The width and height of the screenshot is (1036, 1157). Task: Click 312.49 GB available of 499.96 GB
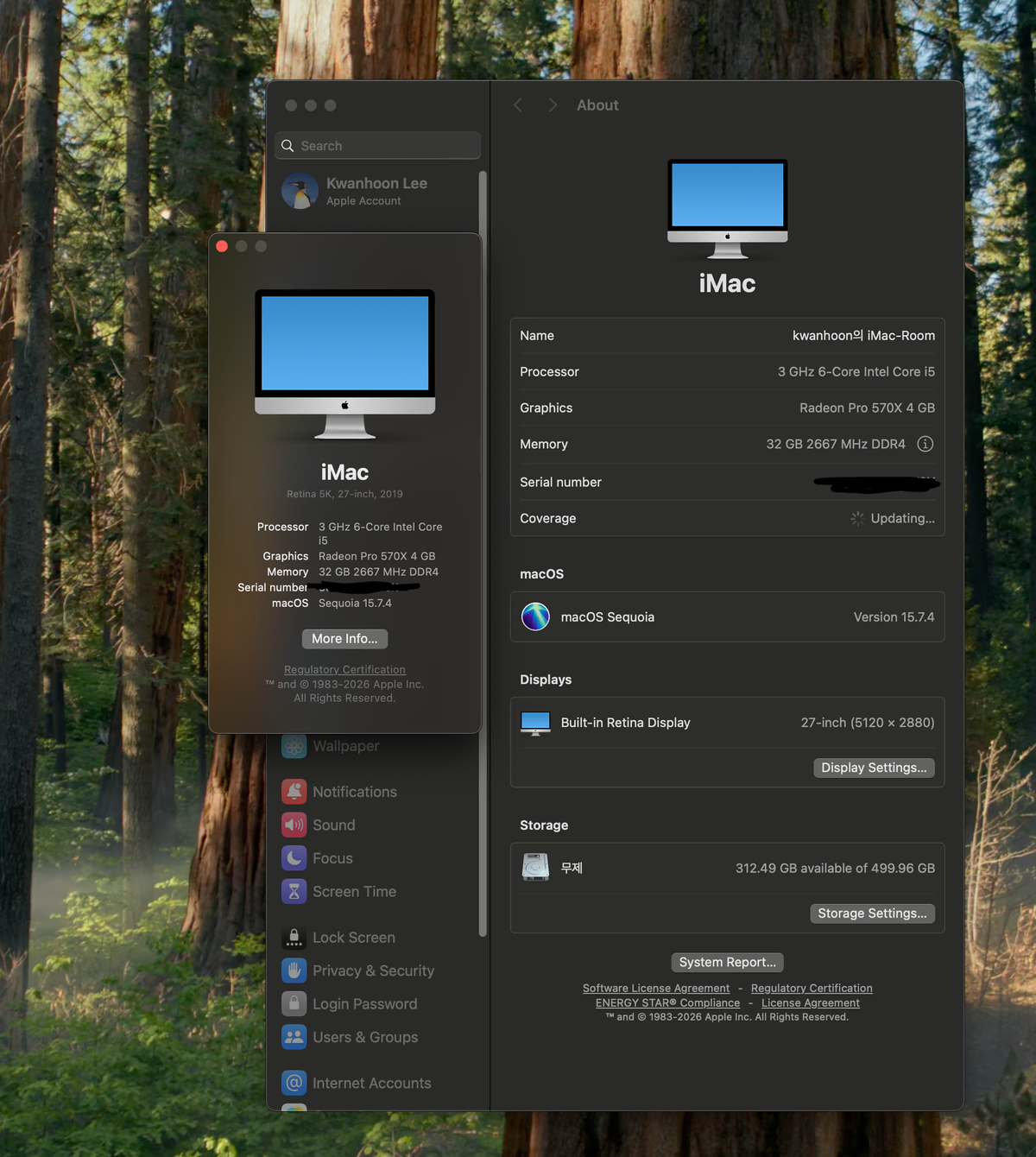coord(835,869)
